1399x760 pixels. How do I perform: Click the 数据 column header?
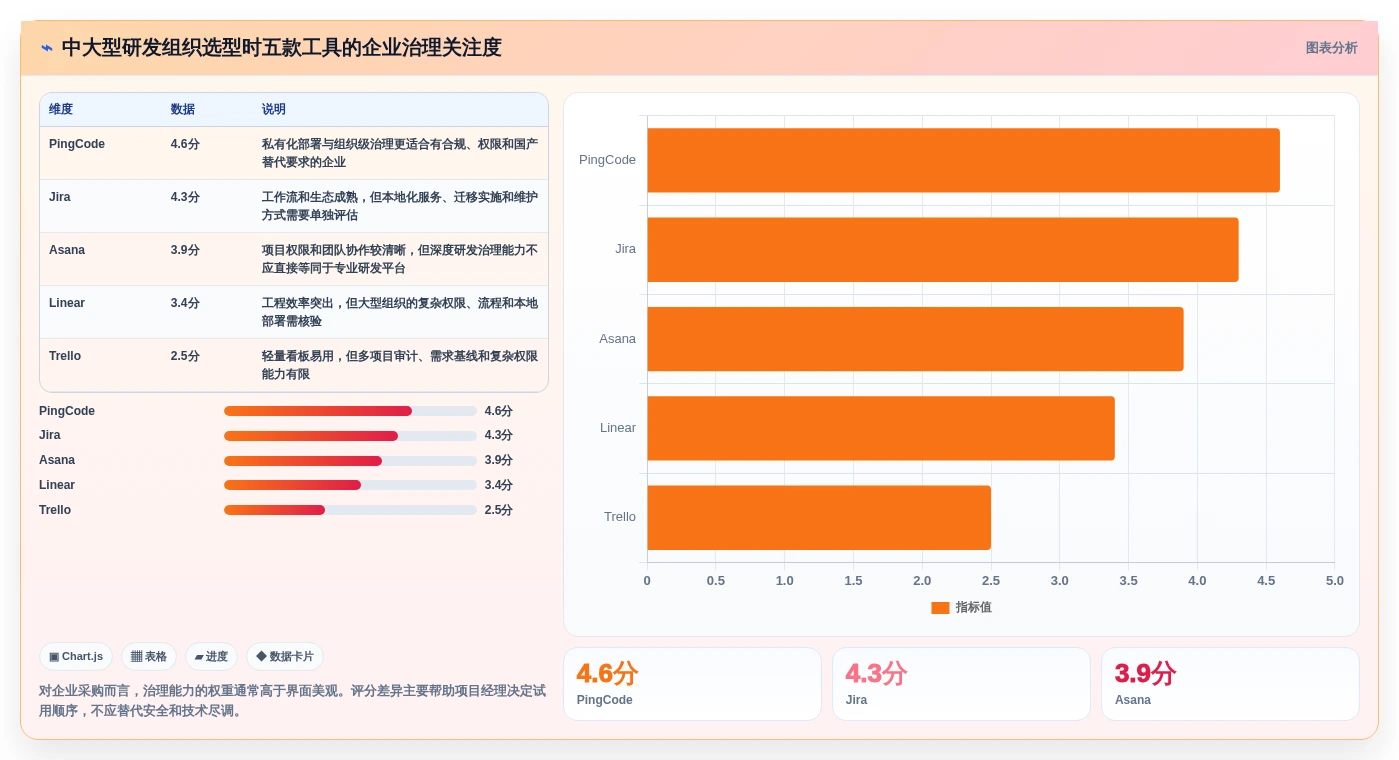(183, 110)
